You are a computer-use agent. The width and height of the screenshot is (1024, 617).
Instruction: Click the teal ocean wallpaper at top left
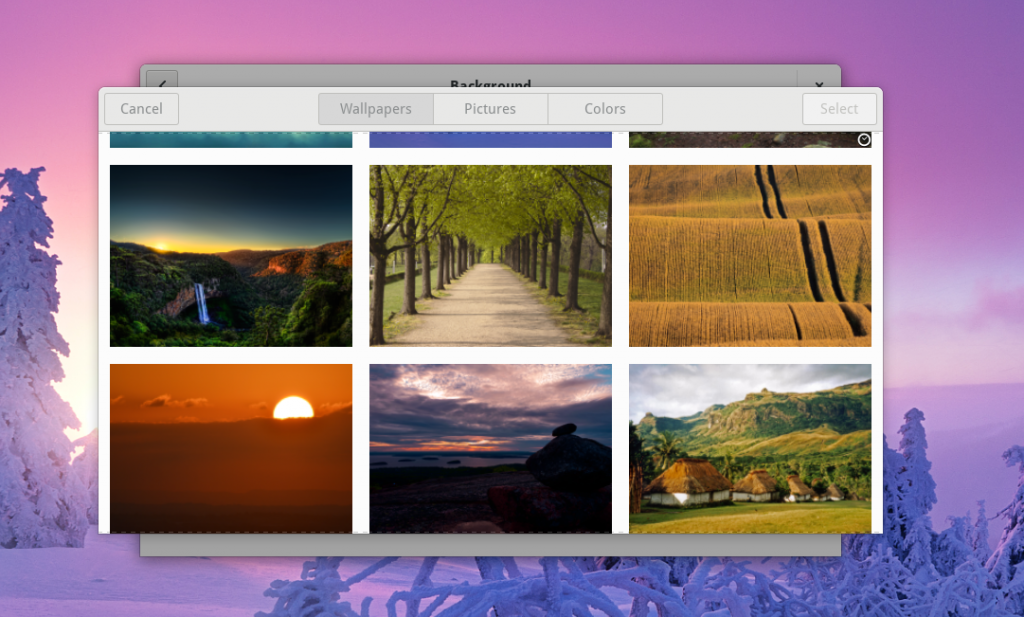pos(231,138)
